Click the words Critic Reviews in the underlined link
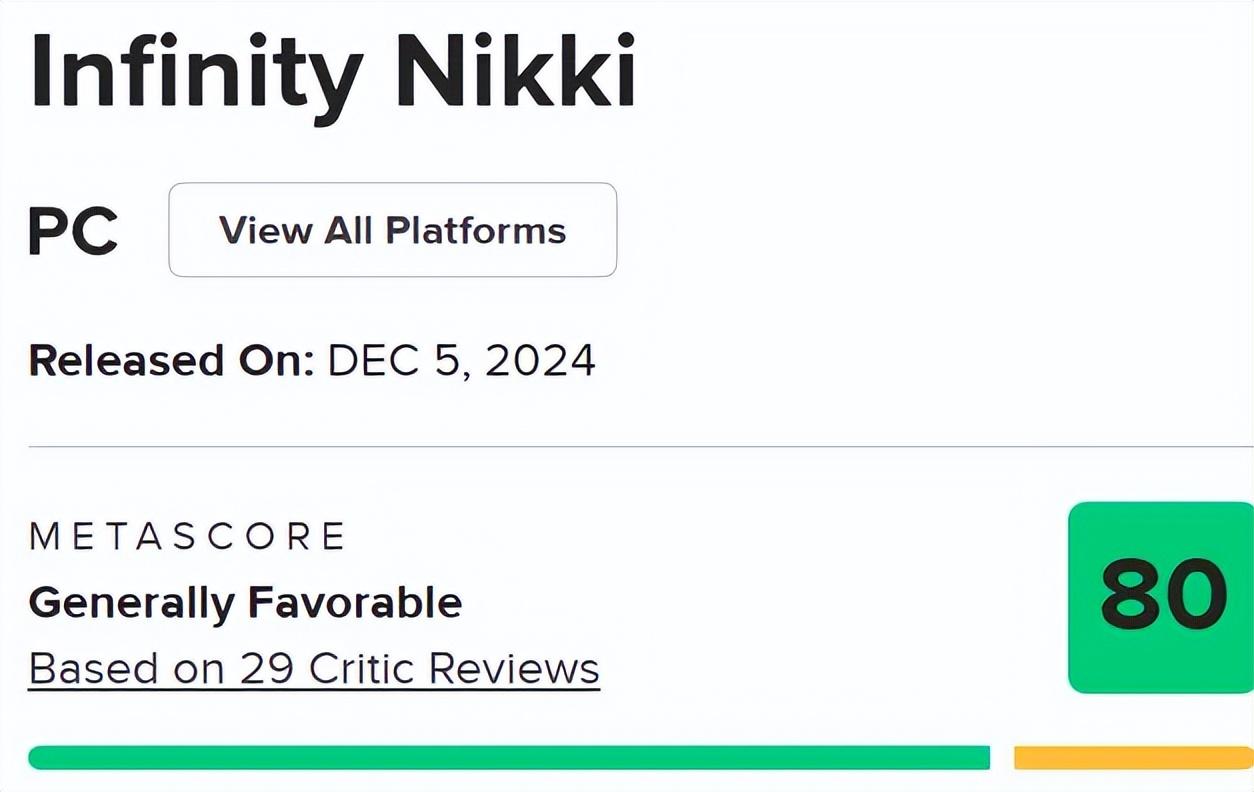The image size is (1254, 792). (x=454, y=669)
